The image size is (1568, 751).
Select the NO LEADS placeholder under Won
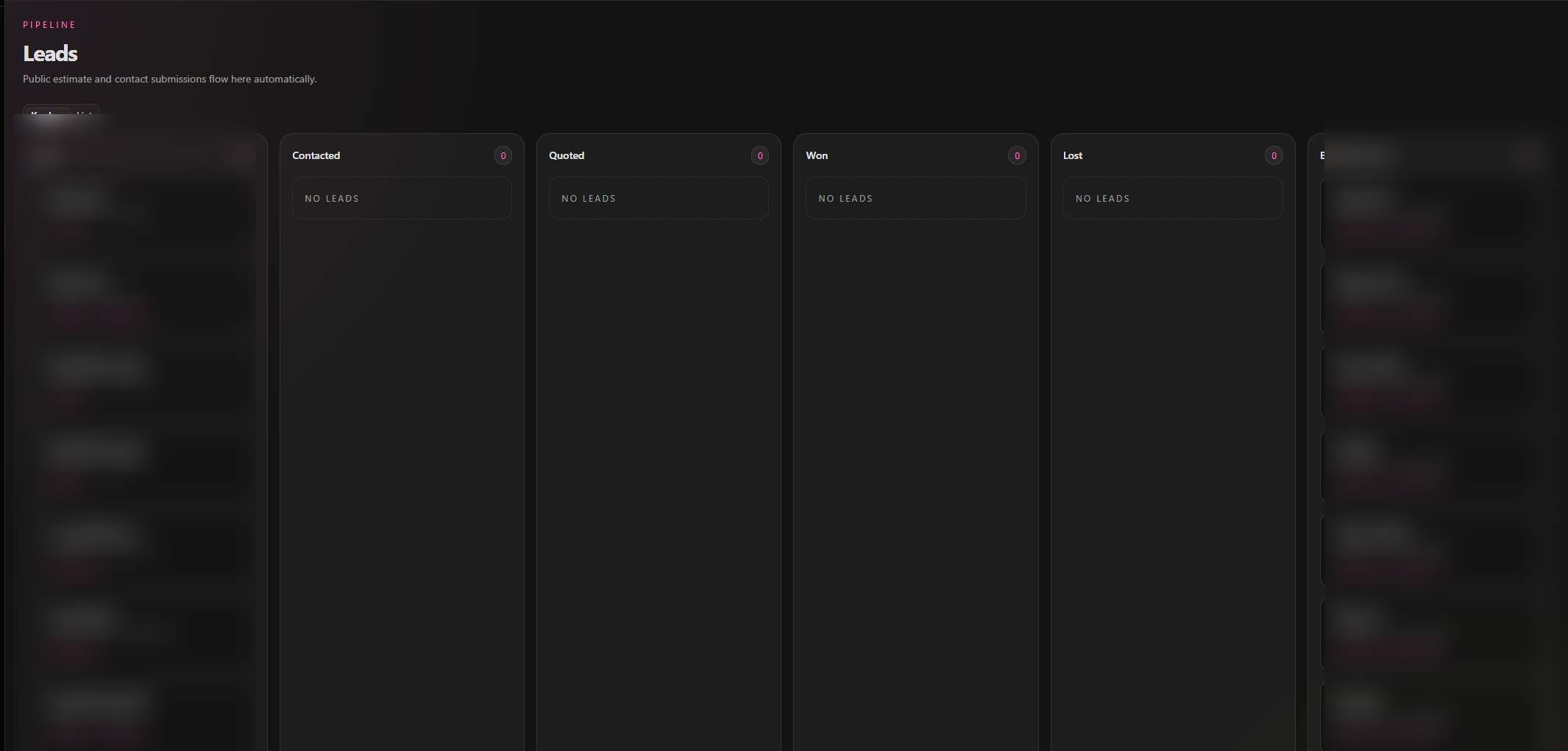click(915, 198)
